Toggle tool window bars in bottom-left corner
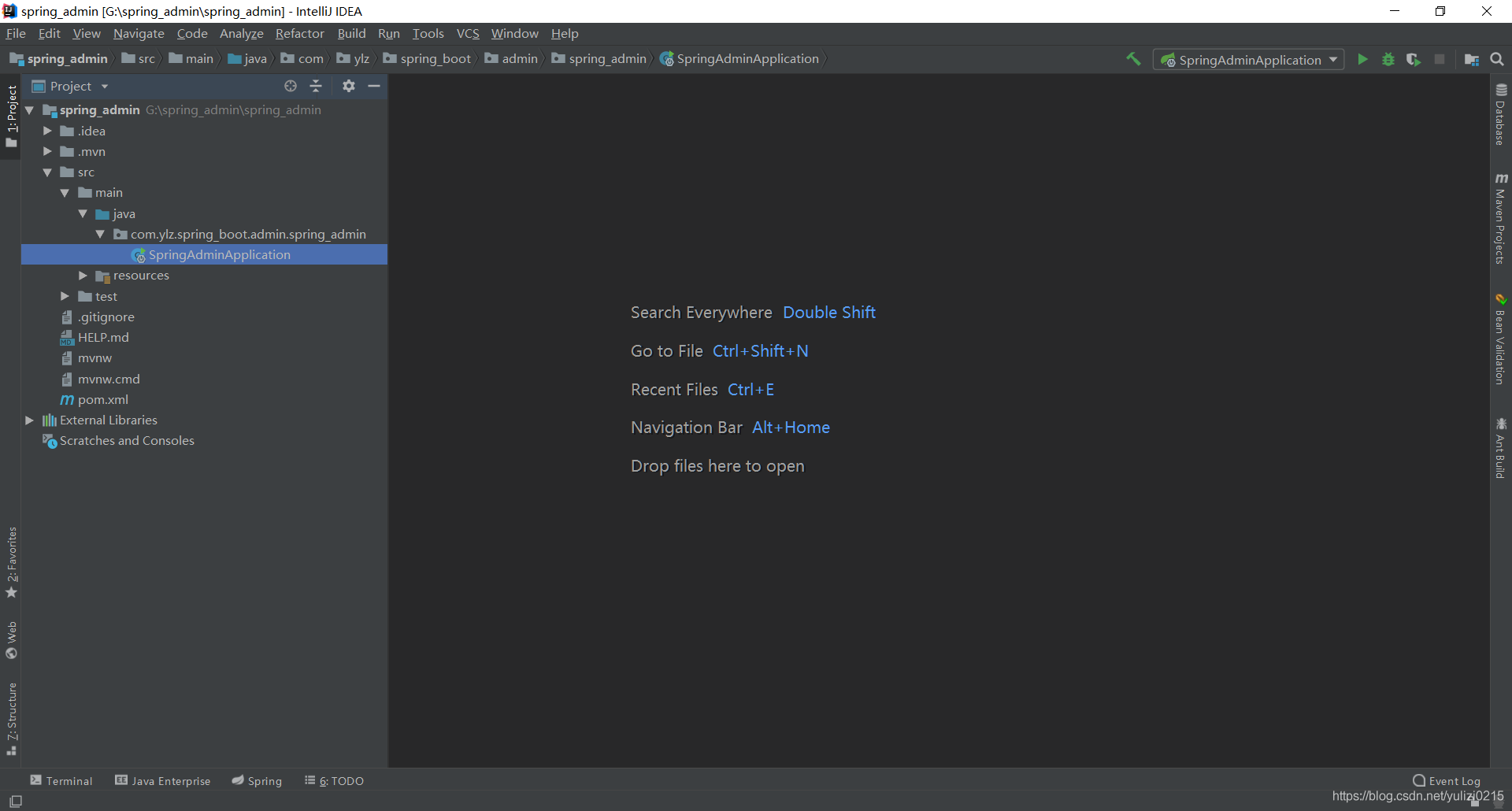 [15, 801]
